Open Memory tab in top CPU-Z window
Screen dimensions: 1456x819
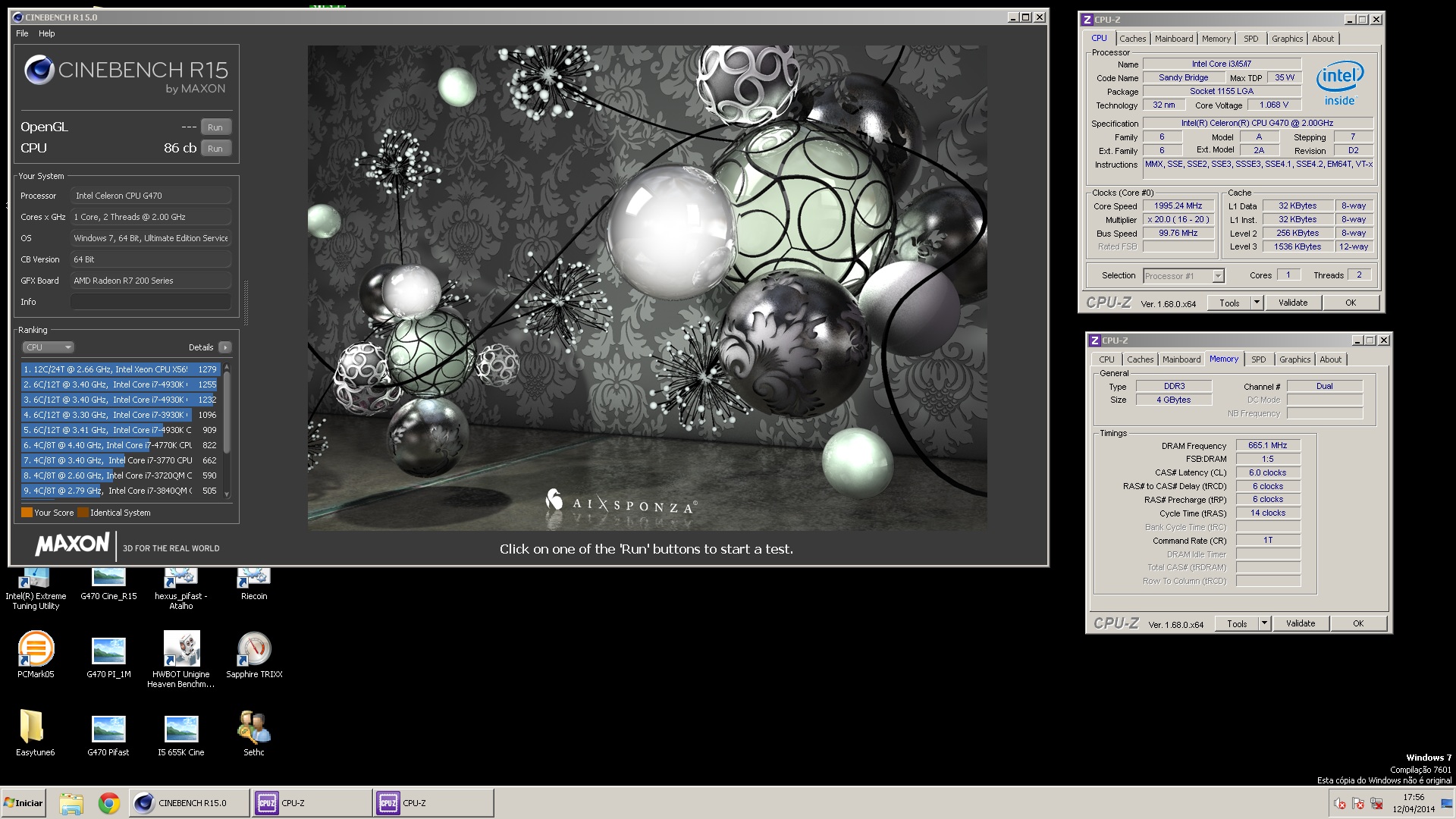(1216, 39)
